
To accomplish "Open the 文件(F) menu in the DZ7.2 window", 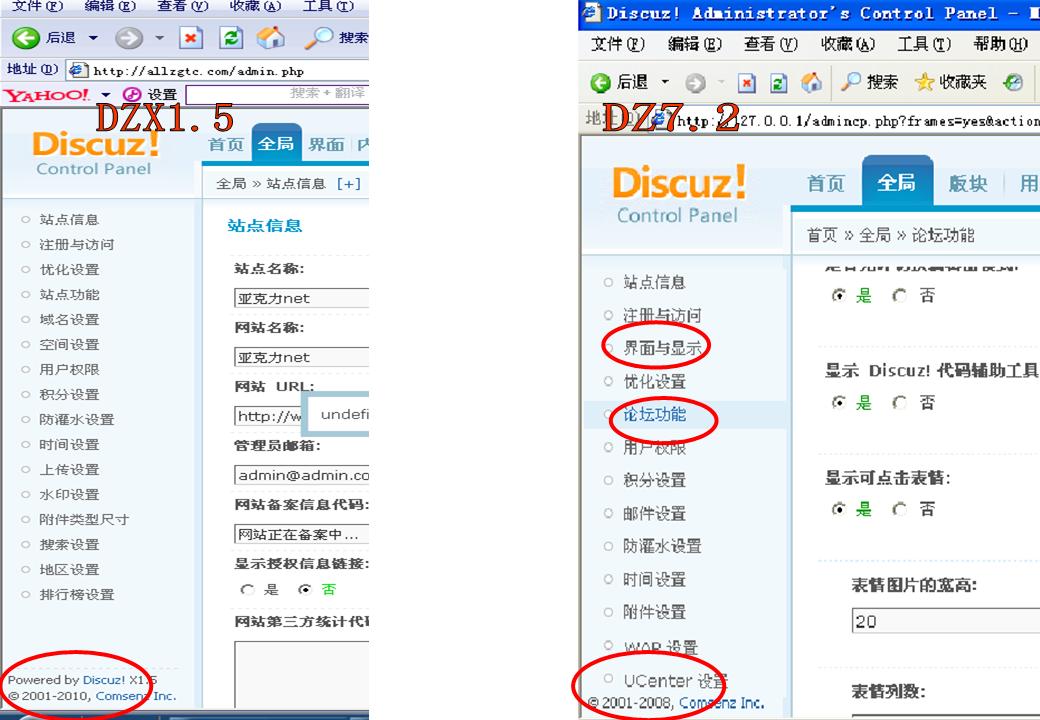I will (618, 44).
